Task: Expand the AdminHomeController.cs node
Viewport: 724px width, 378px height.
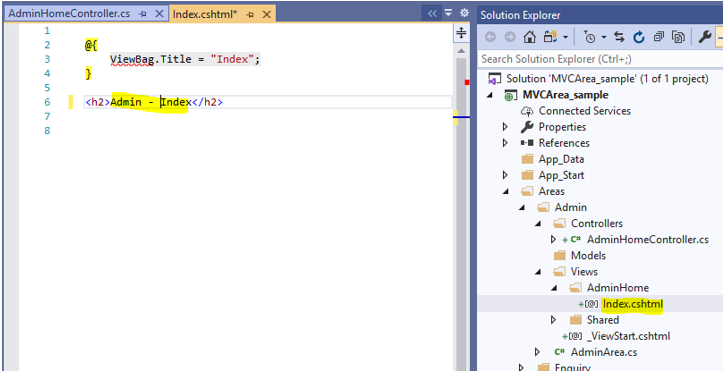Action: tap(553, 240)
